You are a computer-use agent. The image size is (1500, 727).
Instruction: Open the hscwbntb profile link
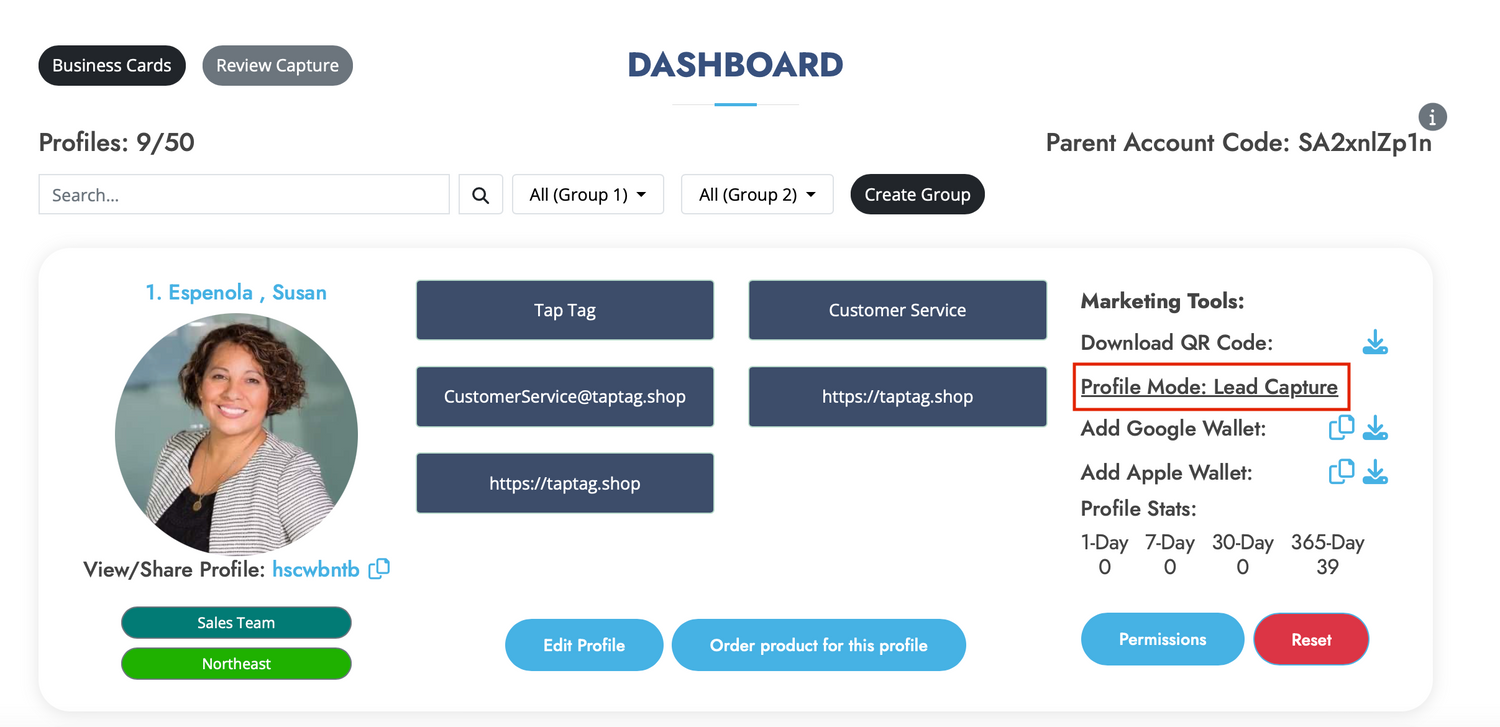(x=316, y=568)
